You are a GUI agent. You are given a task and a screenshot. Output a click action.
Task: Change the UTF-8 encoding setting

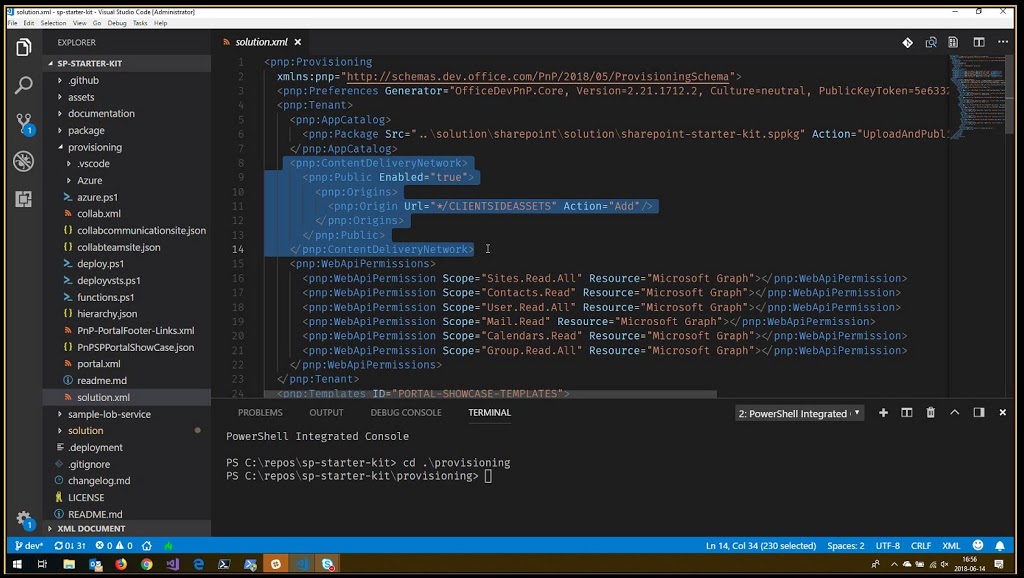pyautogui.click(x=888, y=546)
